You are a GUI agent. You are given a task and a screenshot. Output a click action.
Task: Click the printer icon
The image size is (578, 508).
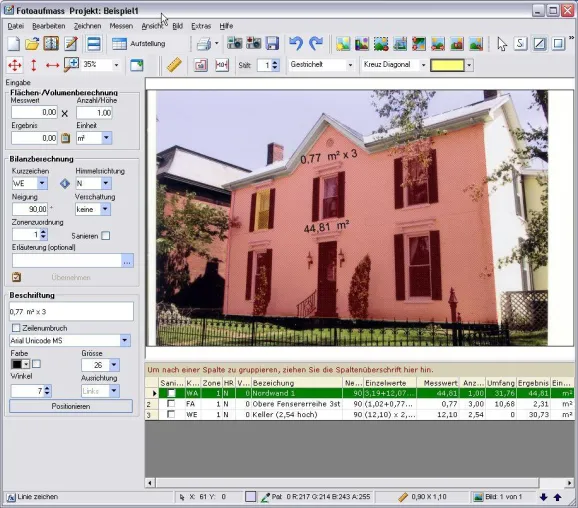point(204,44)
